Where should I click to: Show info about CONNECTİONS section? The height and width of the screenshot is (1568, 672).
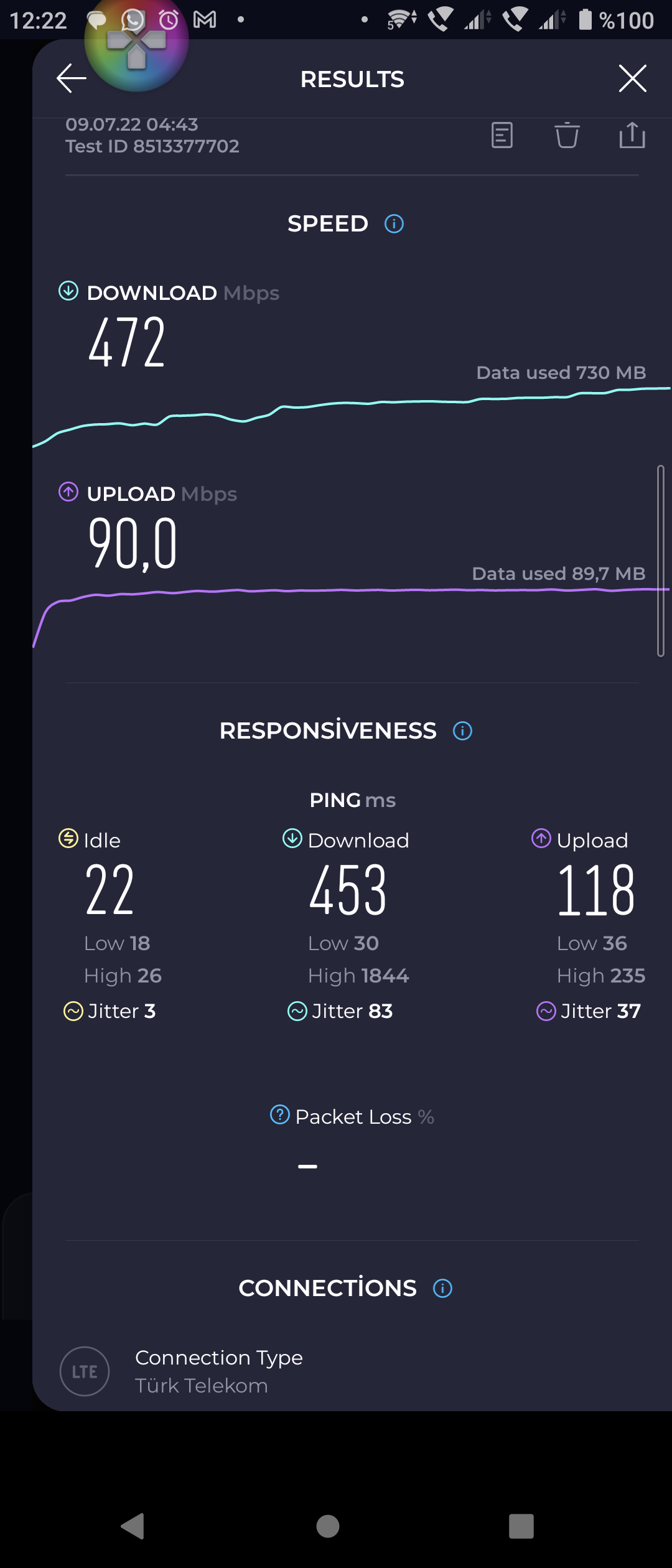(442, 1288)
